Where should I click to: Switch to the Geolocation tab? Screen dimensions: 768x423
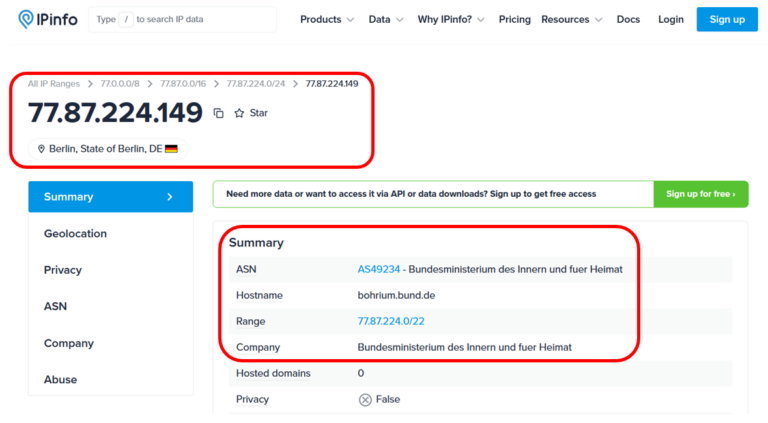[x=75, y=234]
